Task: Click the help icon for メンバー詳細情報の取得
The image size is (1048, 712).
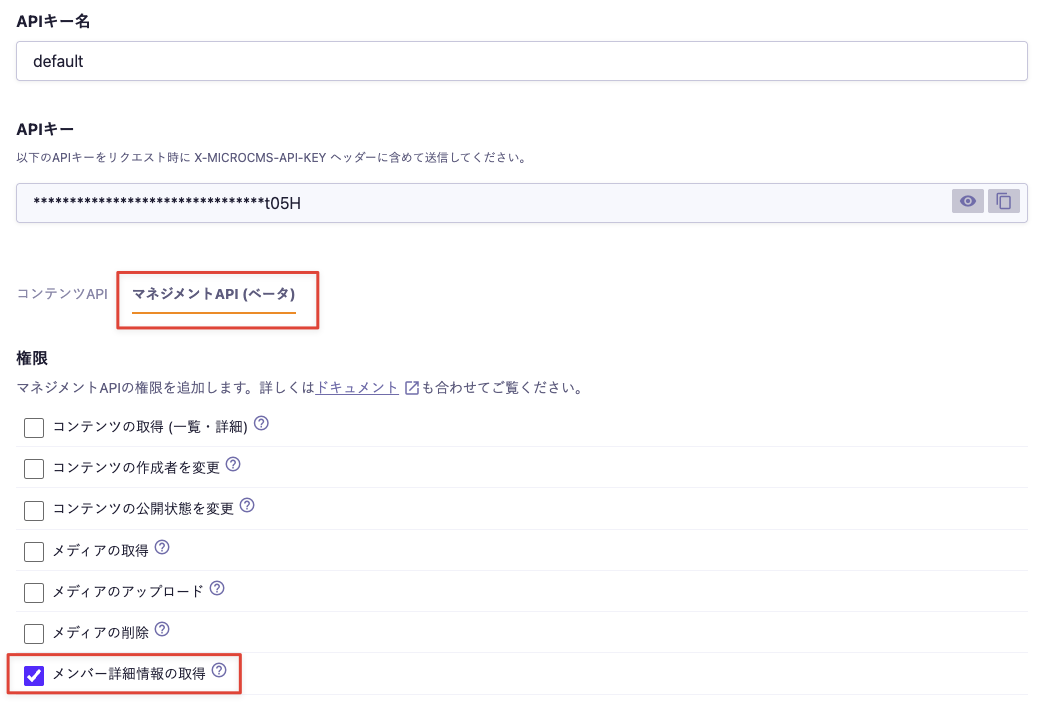Action: (x=218, y=672)
